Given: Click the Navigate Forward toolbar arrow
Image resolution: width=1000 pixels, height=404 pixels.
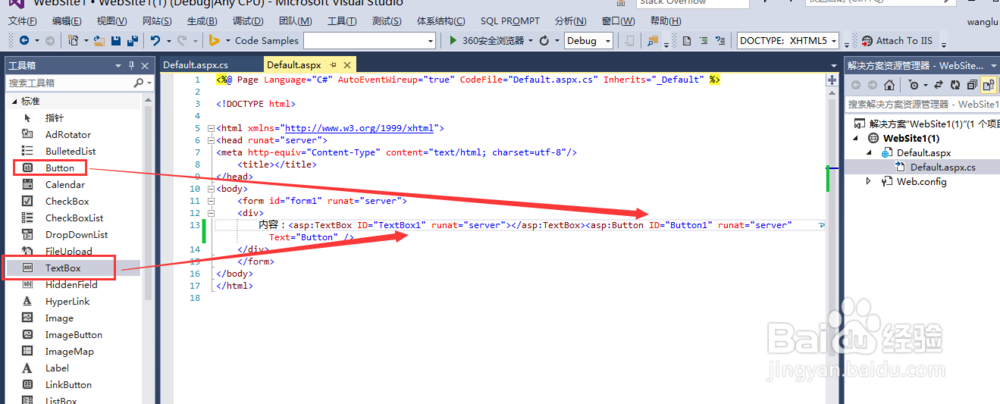Looking at the screenshot, I should (x=52, y=40).
